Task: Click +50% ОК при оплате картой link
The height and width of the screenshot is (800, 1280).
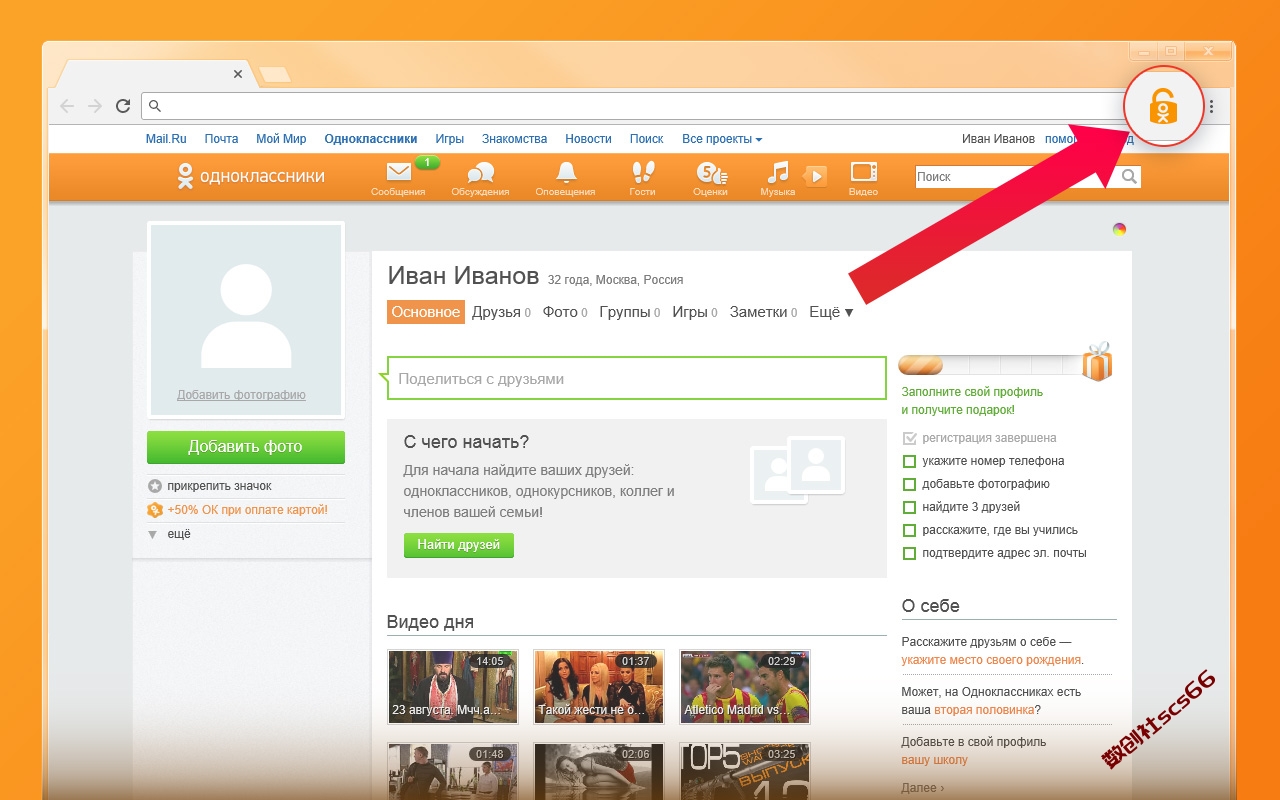Action: coord(248,510)
